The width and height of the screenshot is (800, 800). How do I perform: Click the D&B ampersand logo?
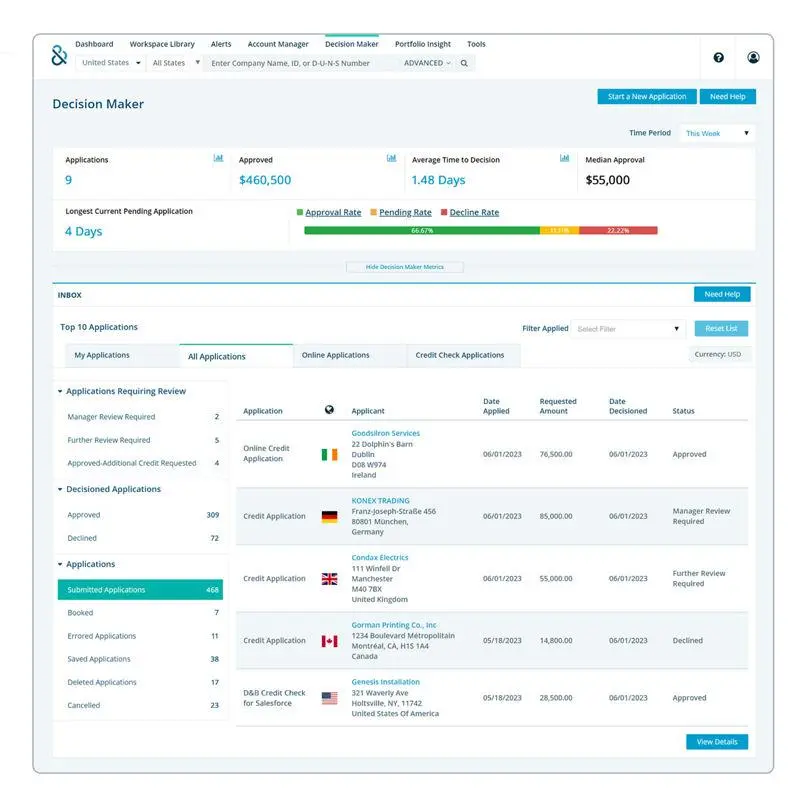point(59,55)
